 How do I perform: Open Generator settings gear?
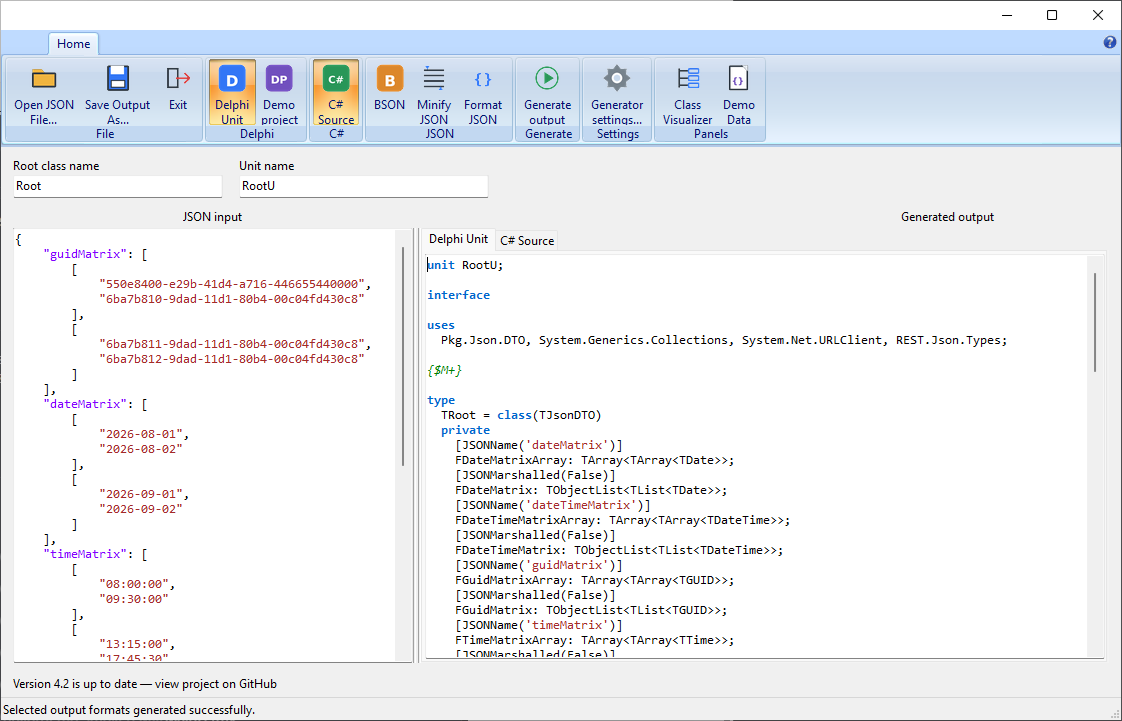coord(616,78)
